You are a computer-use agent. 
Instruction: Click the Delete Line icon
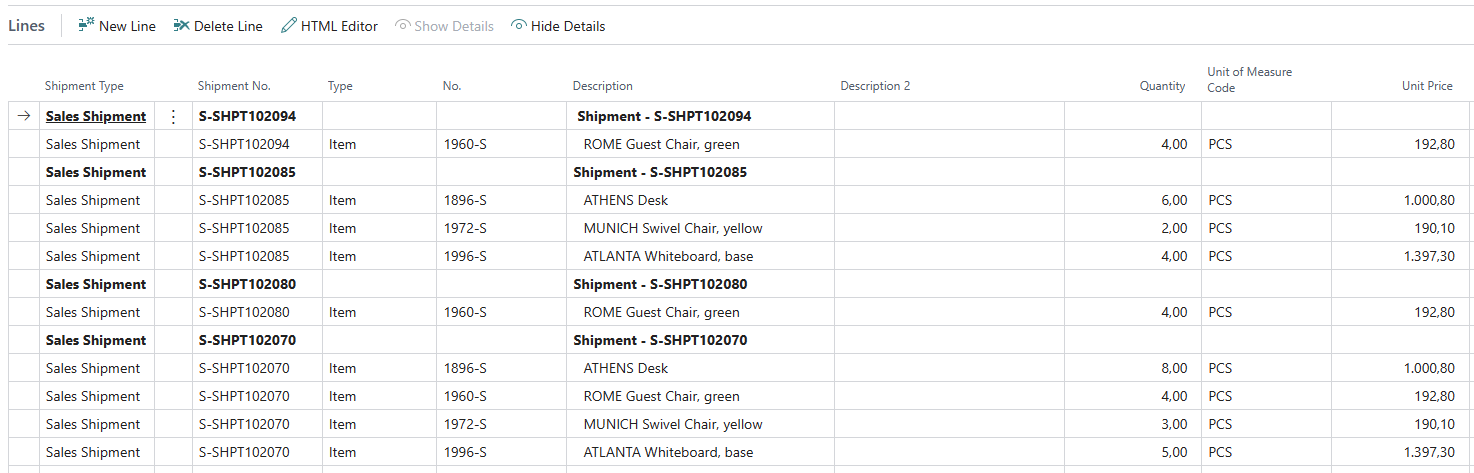[181, 25]
